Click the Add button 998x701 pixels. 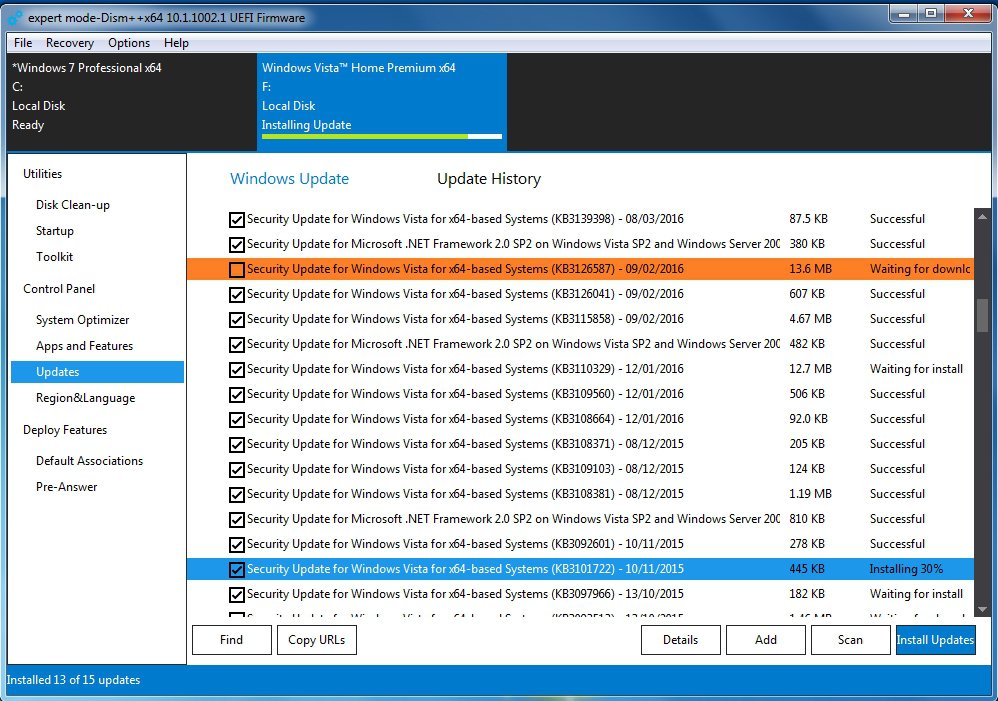coord(766,640)
